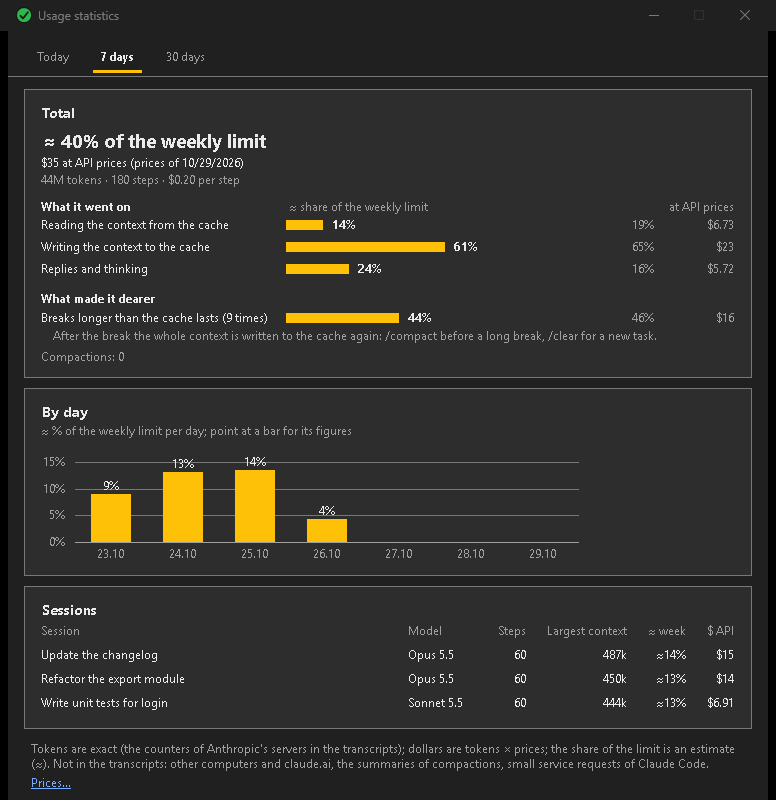
Task: Select the 'Refactor the export module' session
Action: click(387, 679)
